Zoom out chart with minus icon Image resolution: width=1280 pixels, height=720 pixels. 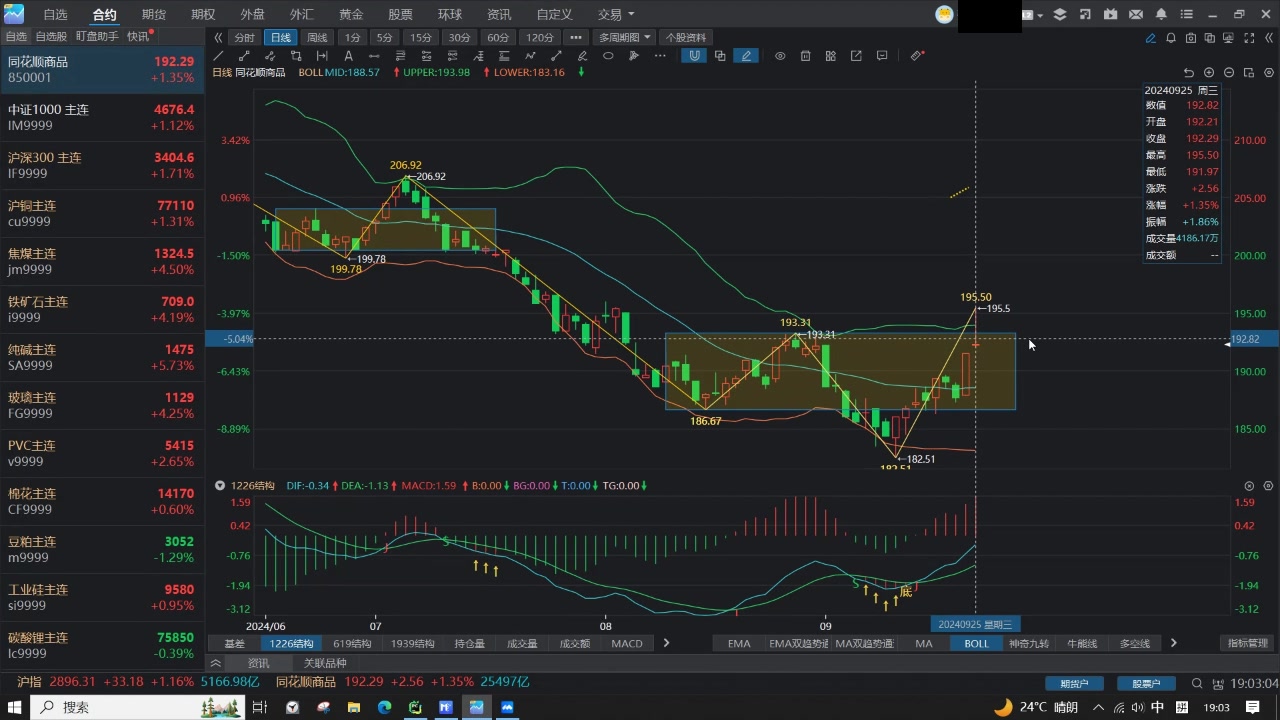click(1229, 73)
